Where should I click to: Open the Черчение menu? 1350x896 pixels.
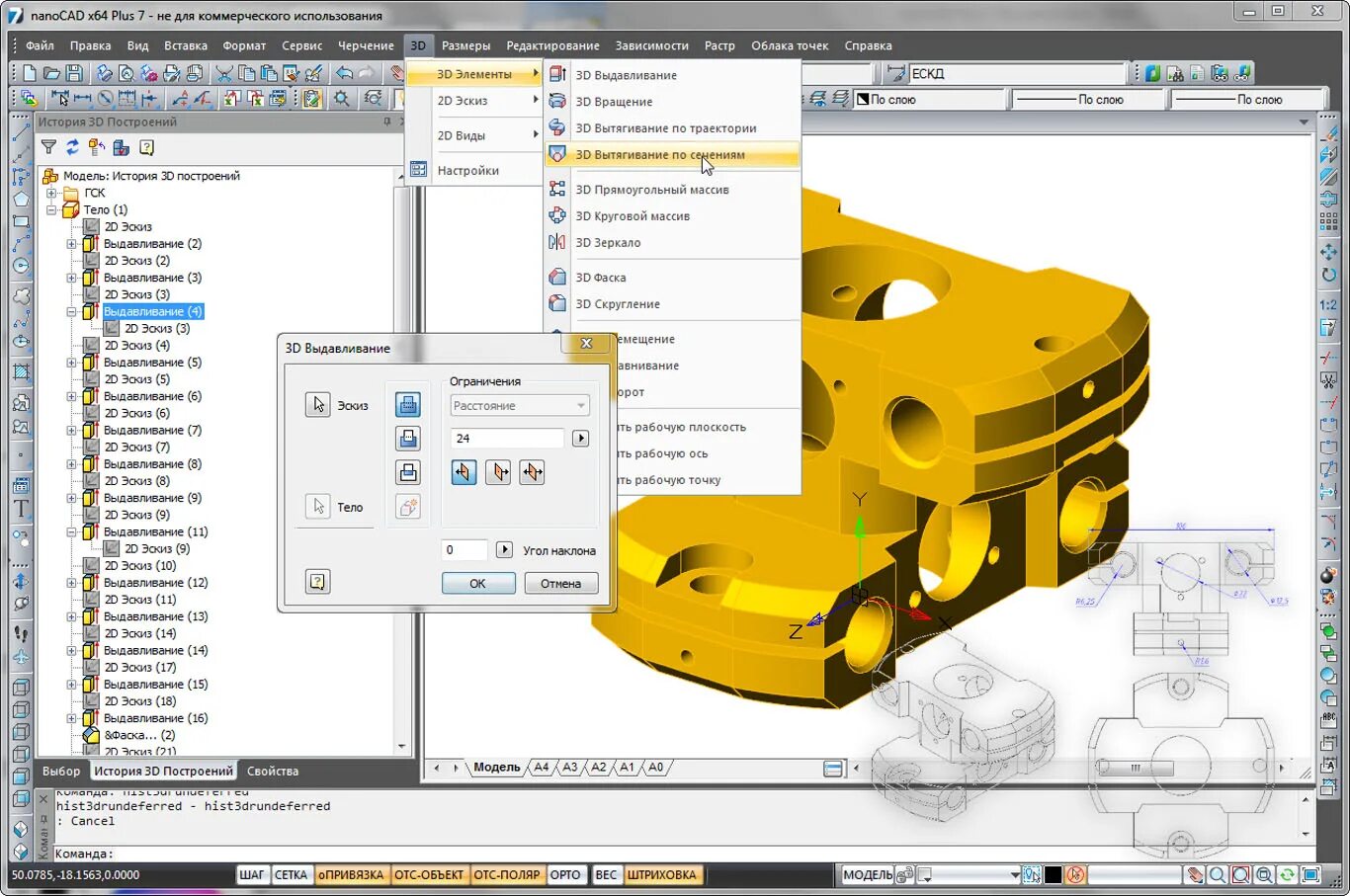[x=366, y=45]
